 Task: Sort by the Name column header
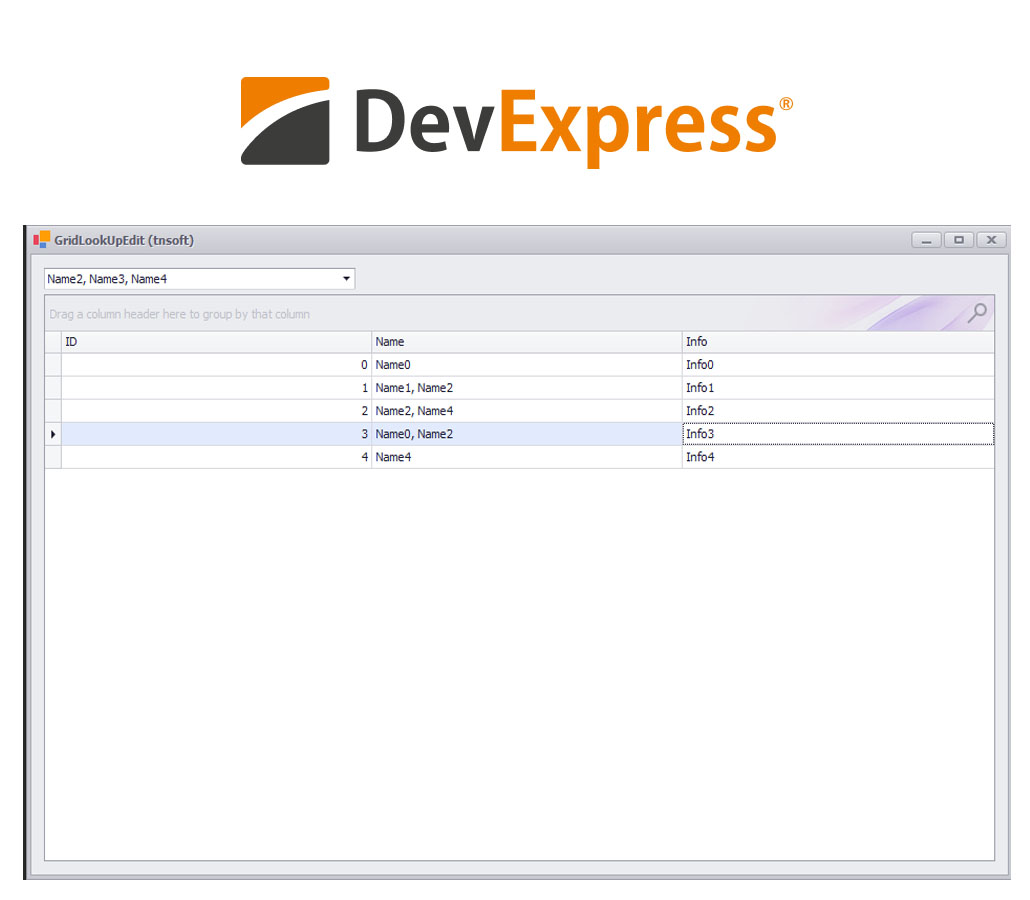[526, 342]
